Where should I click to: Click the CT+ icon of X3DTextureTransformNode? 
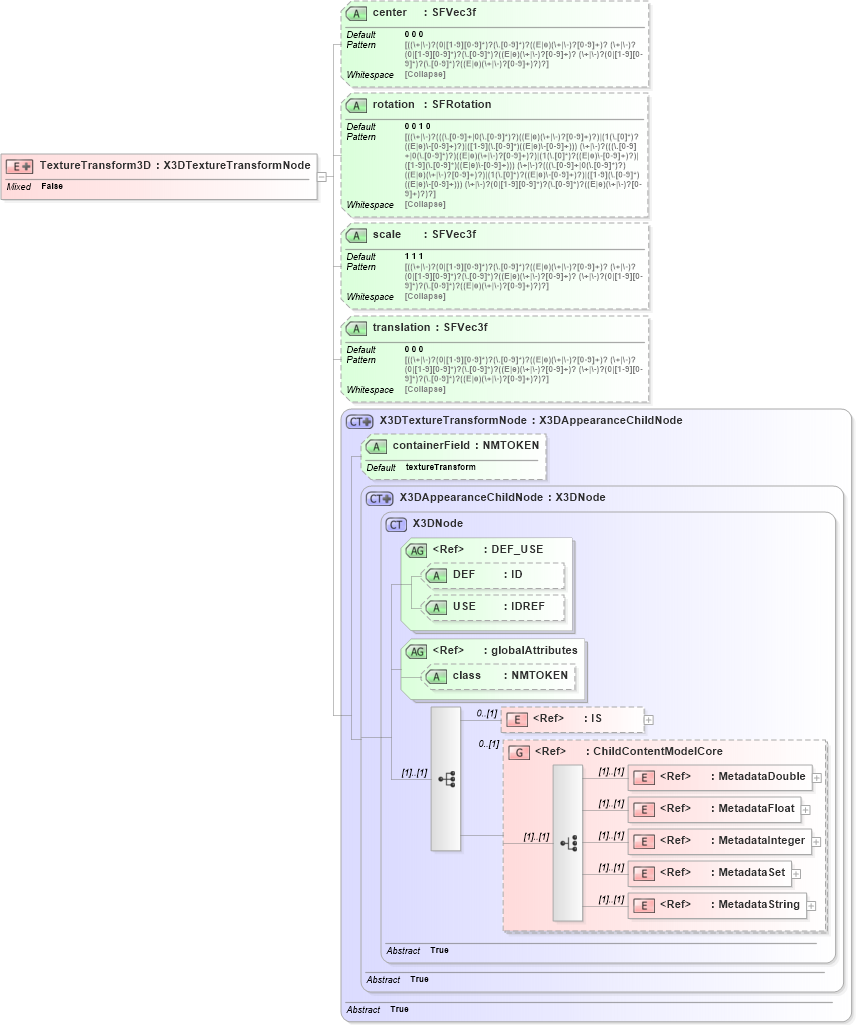pos(360,422)
